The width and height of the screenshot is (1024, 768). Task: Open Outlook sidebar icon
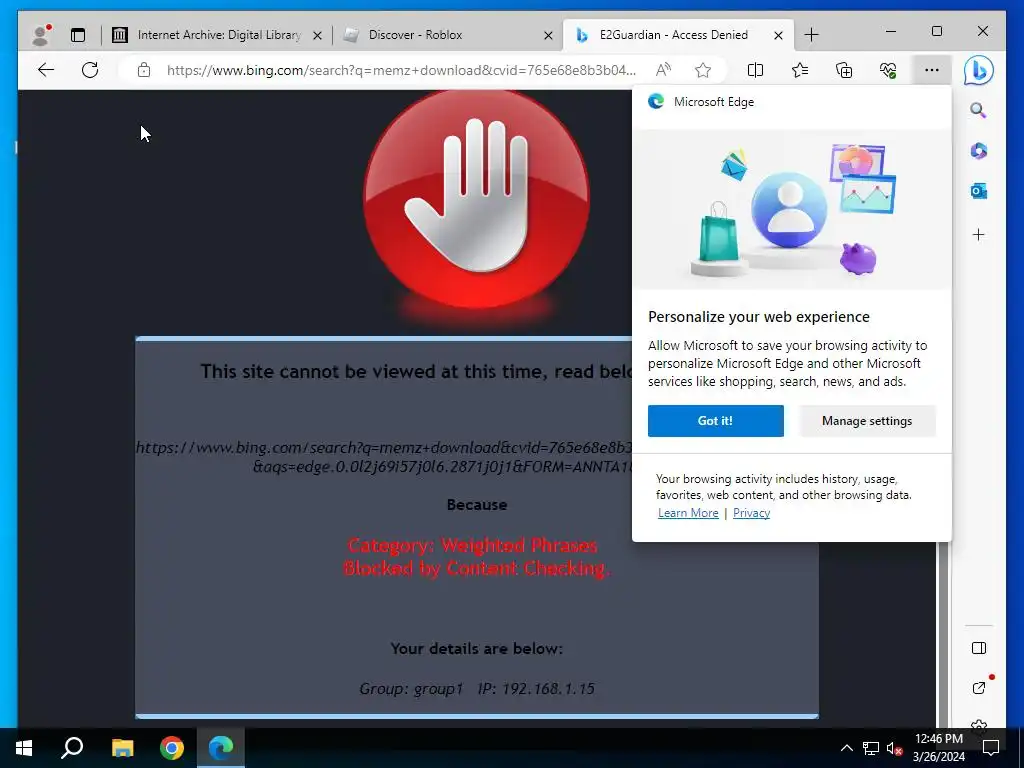978,191
